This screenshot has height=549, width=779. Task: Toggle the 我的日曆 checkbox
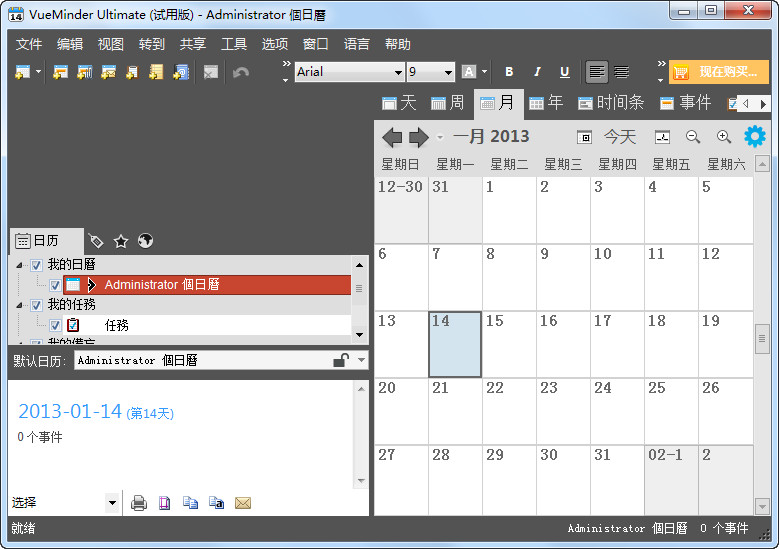point(36,265)
